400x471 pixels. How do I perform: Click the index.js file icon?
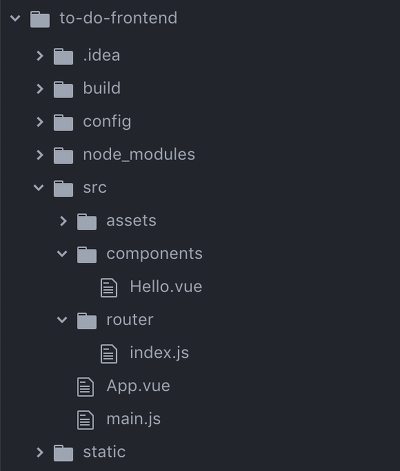coord(109,354)
